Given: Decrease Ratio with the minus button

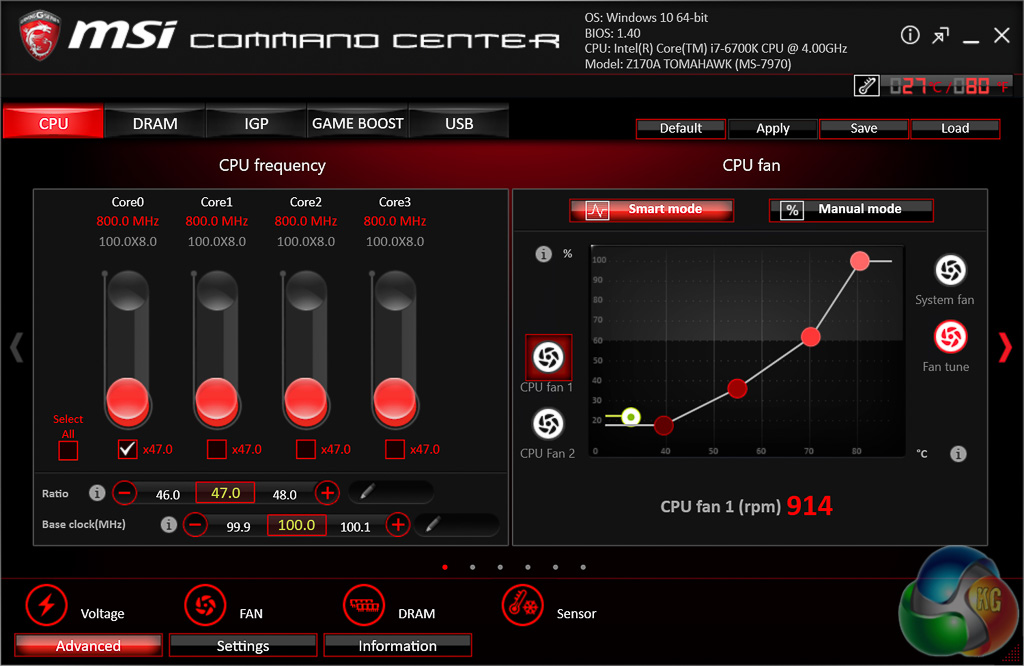Looking at the screenshot, I should (x=124, y=492).
